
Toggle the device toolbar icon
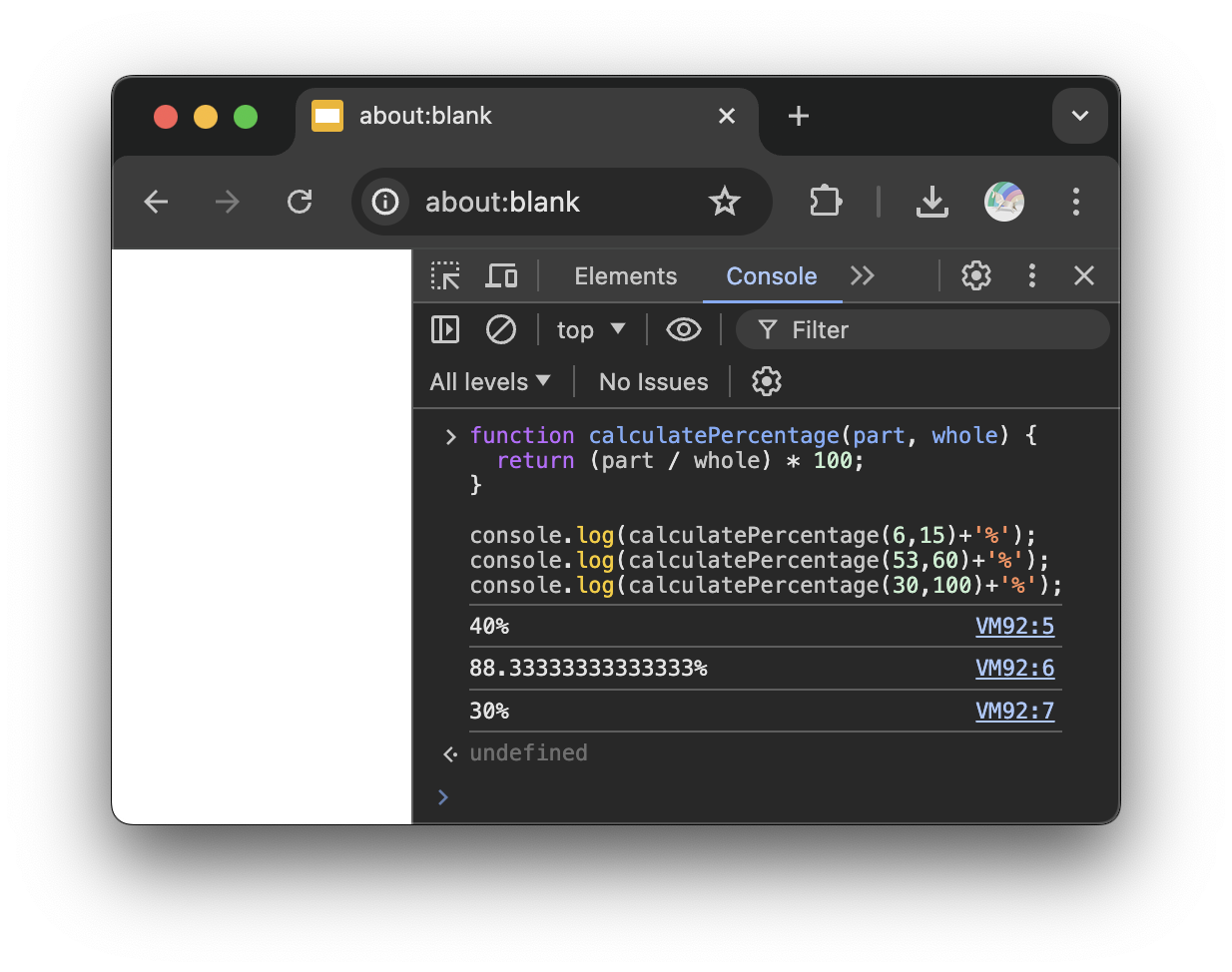501,275
